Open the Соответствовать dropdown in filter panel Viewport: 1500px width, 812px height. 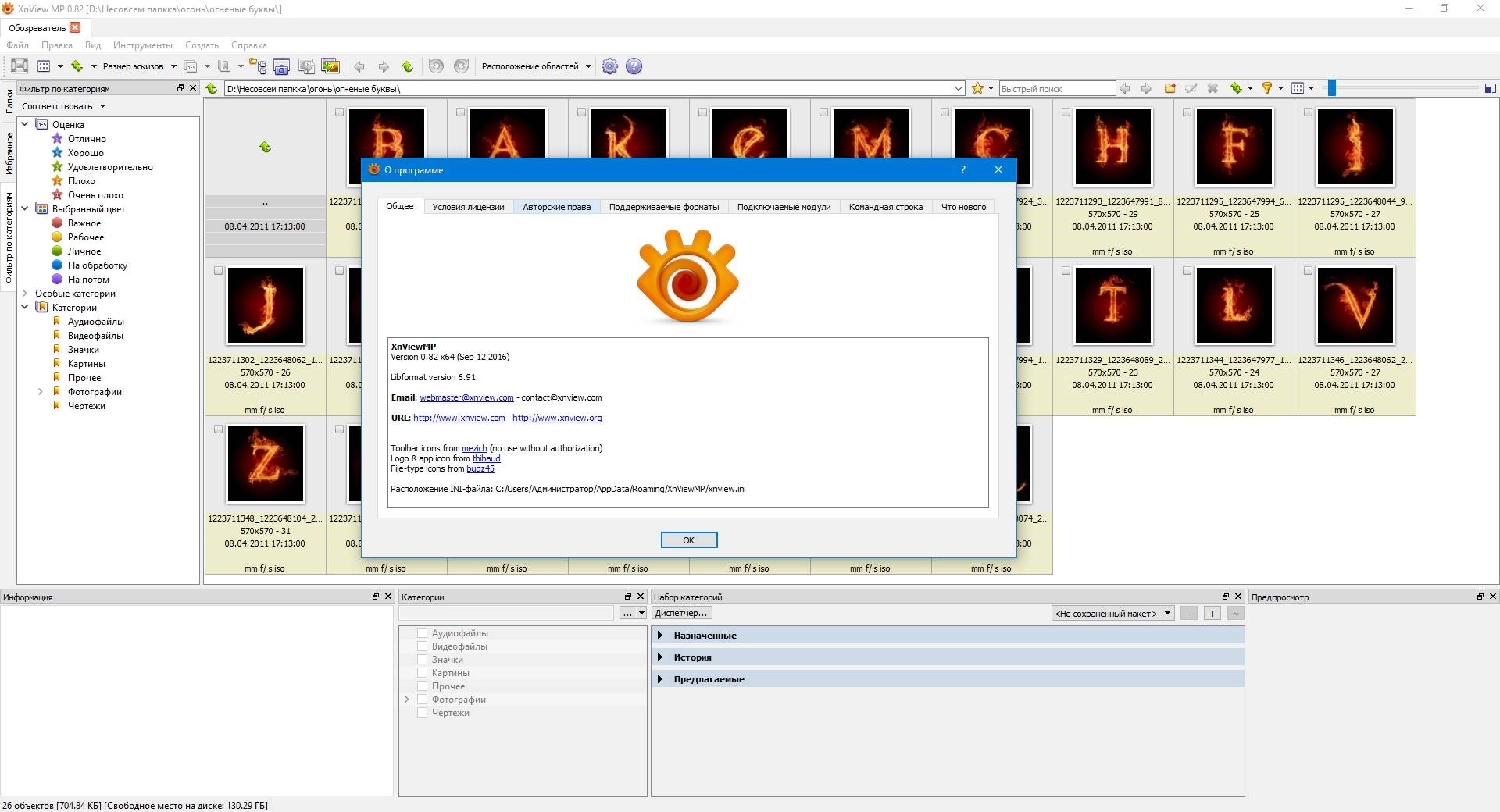pyautogui.click(x=63, y=106)
